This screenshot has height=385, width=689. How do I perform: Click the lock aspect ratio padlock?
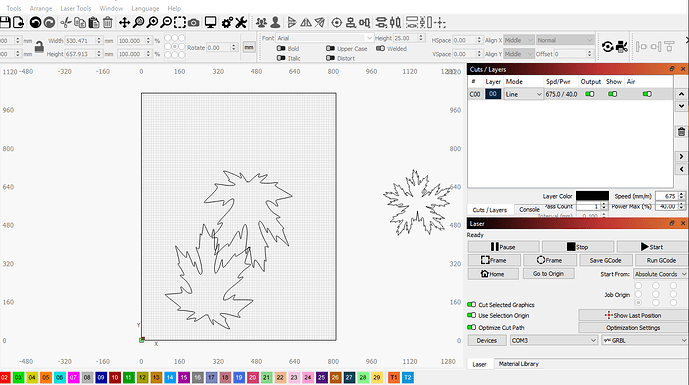[39, 47]
